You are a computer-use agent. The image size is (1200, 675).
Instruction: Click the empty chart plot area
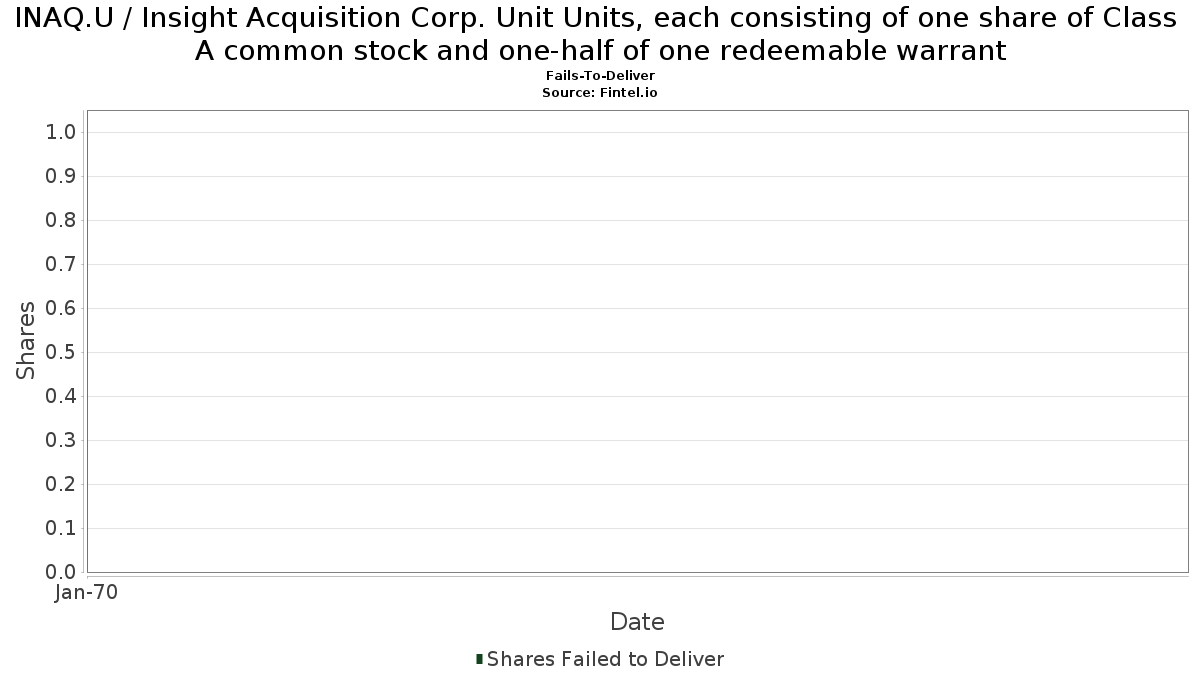[x=637, y=341]
